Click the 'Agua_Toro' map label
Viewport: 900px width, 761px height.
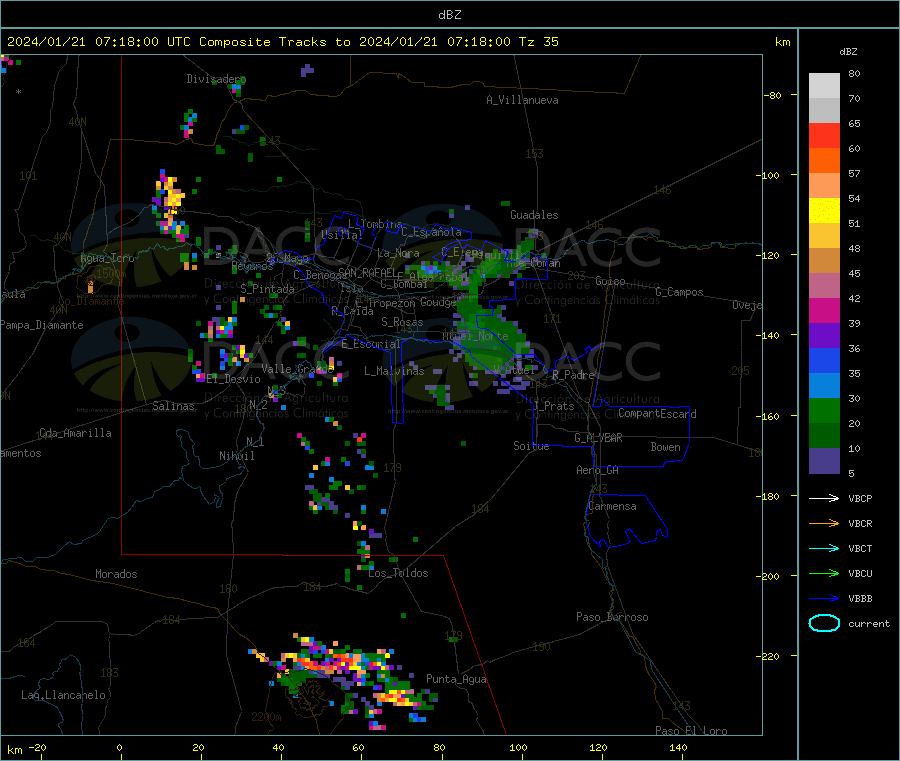(107, 258)
